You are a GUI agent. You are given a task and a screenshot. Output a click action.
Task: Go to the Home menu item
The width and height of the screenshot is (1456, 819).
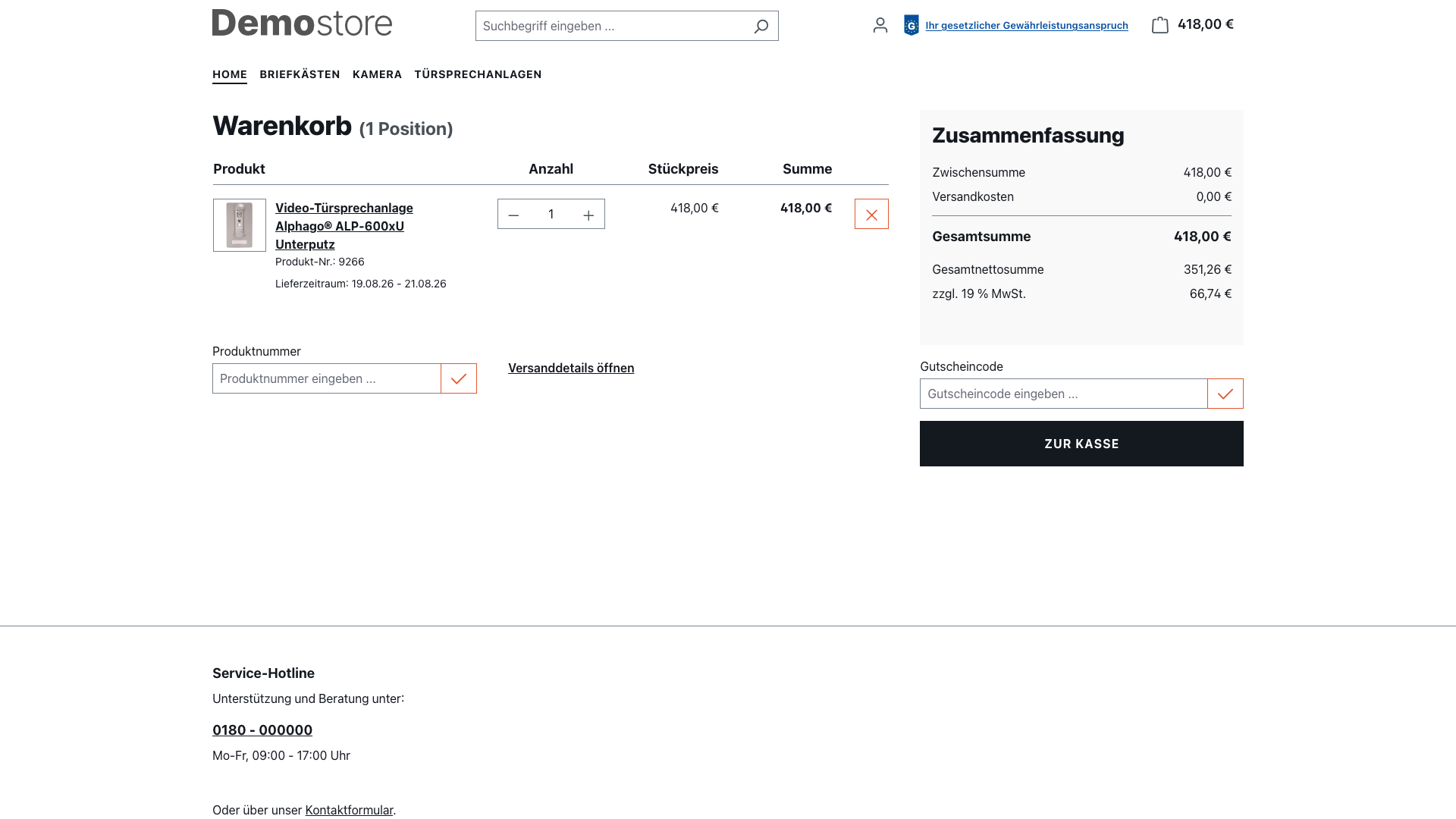230,74
